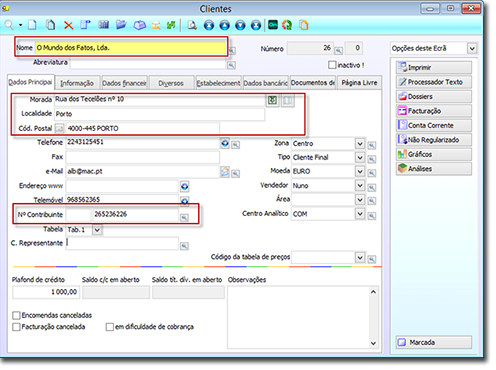Screen dimensions: 496x370
Task: Open print preview document magnifier icon
Action: click(x=192, y=25)
